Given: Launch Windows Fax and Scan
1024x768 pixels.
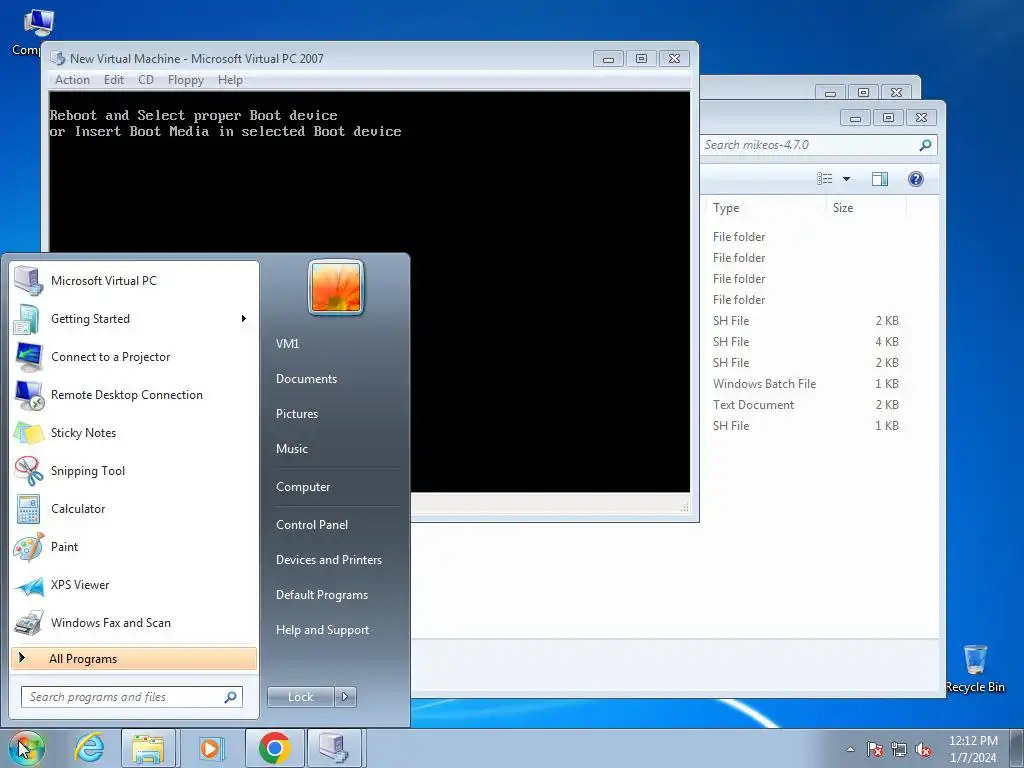Looking at the screenshot, I should (x=134, y=622).
